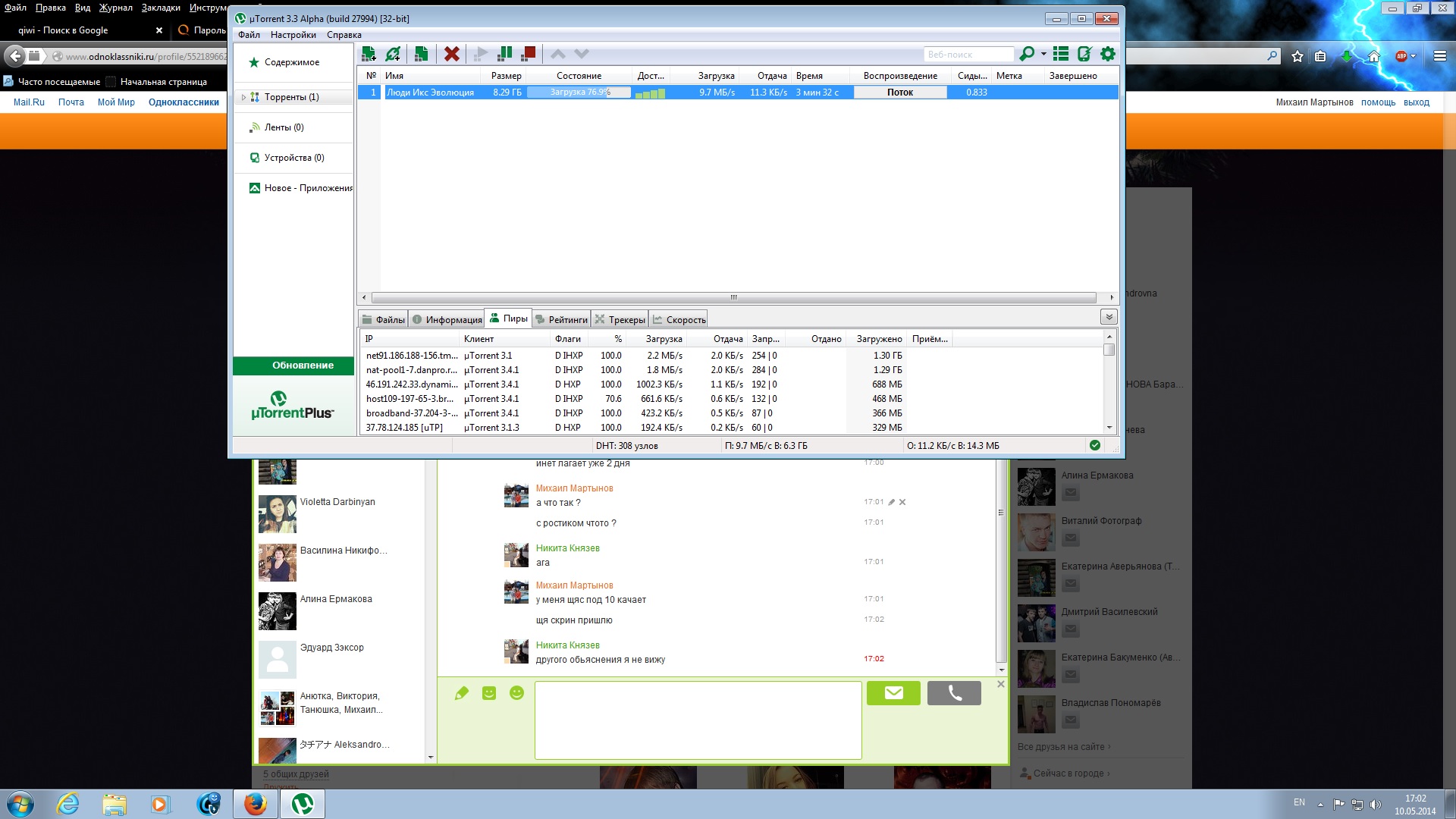Collapse the detail pane chevron button
The image size is (1456, 819).
(1109, 317)
